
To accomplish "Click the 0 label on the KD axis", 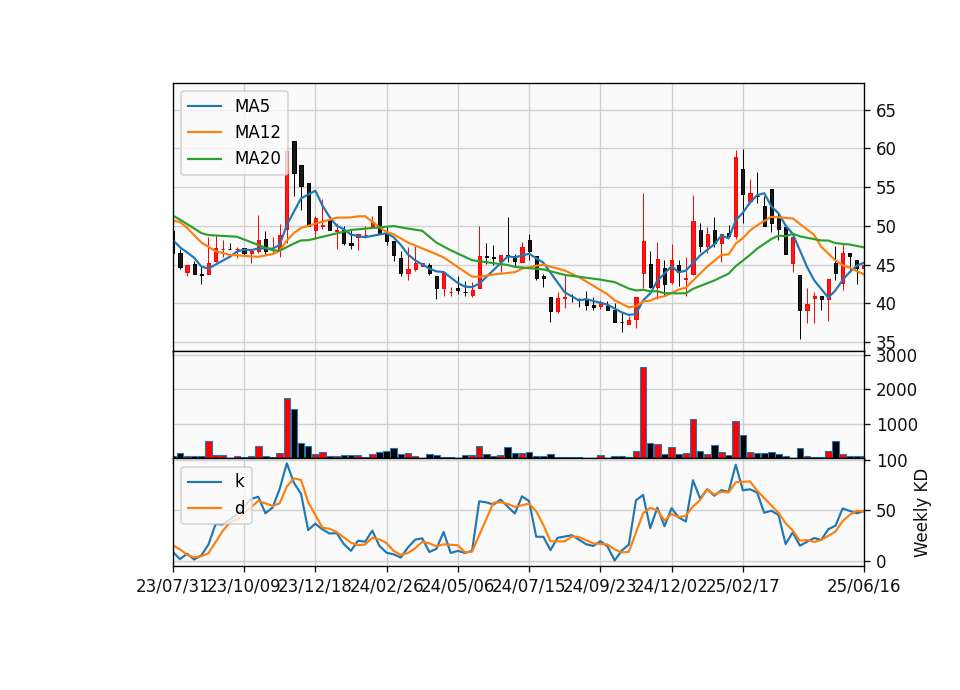I will pos(880,561).
